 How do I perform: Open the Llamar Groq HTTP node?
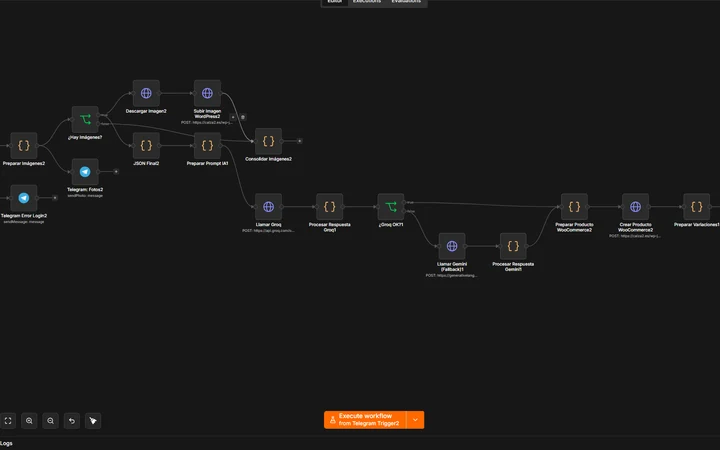(x=268, y=207)
